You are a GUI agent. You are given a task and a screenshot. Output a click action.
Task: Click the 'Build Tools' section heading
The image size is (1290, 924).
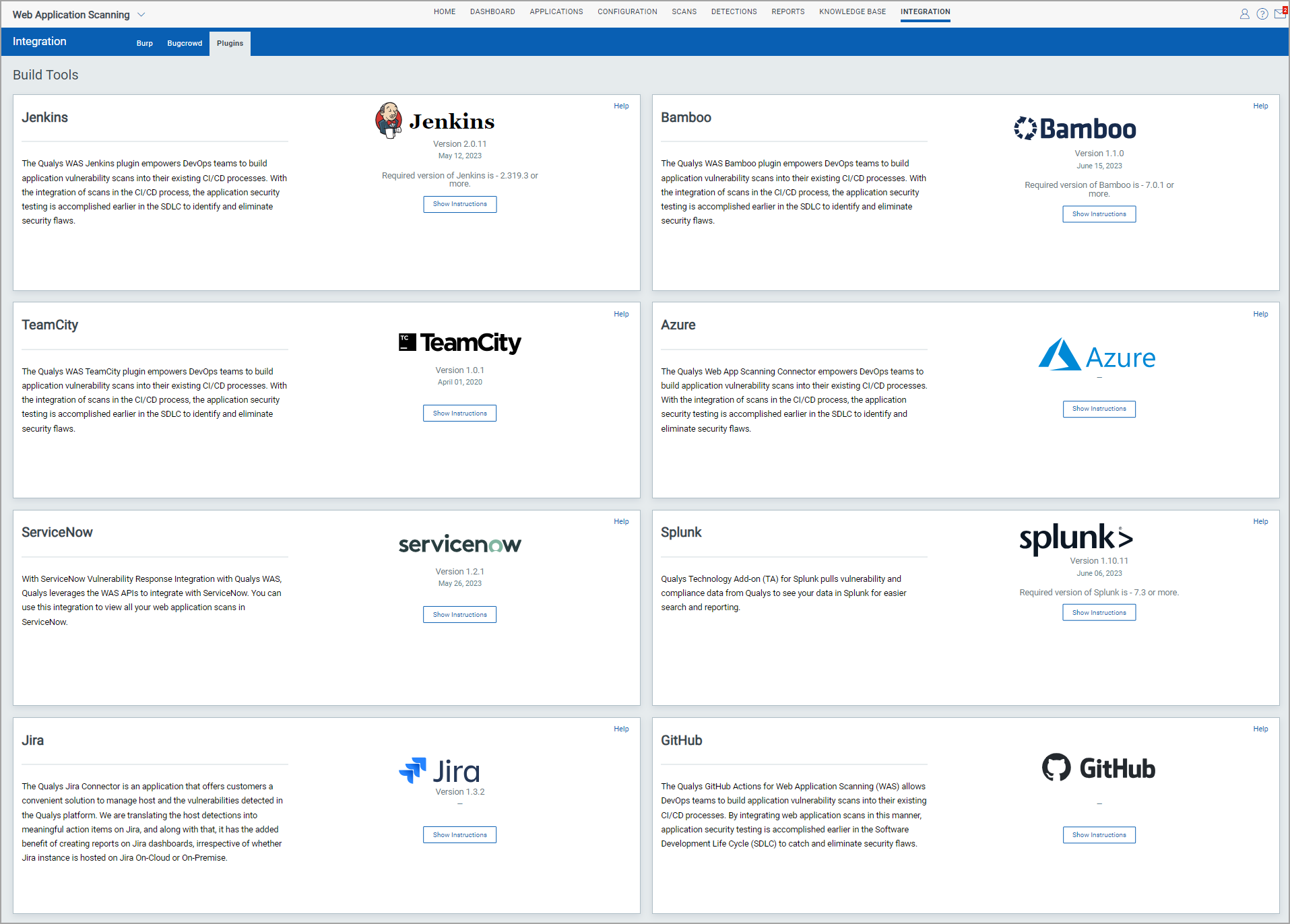pyautogui.click(x=46, y=75)
